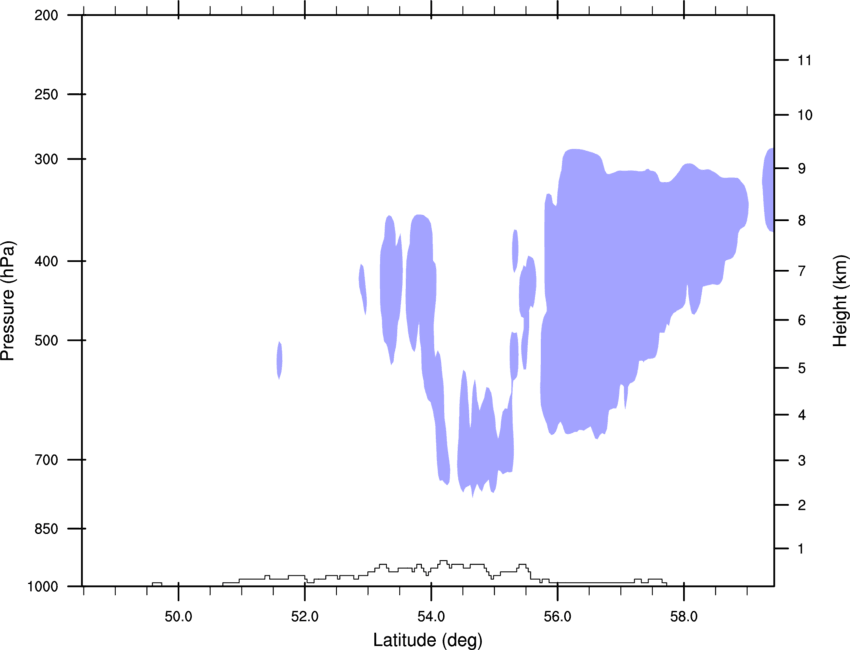
Task: Click the small isolated blue blob near 51.6 degrees
Action: click(x=280, y=360)
